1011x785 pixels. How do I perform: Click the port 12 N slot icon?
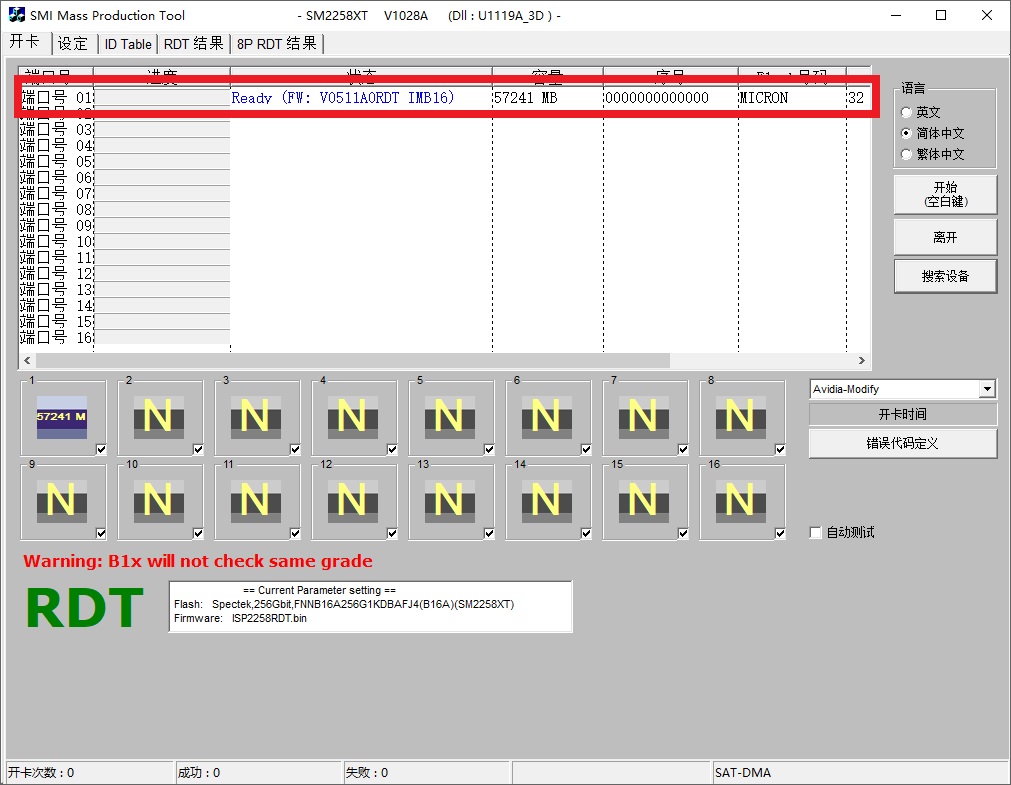pyautogui.click(x=352, y=499)
